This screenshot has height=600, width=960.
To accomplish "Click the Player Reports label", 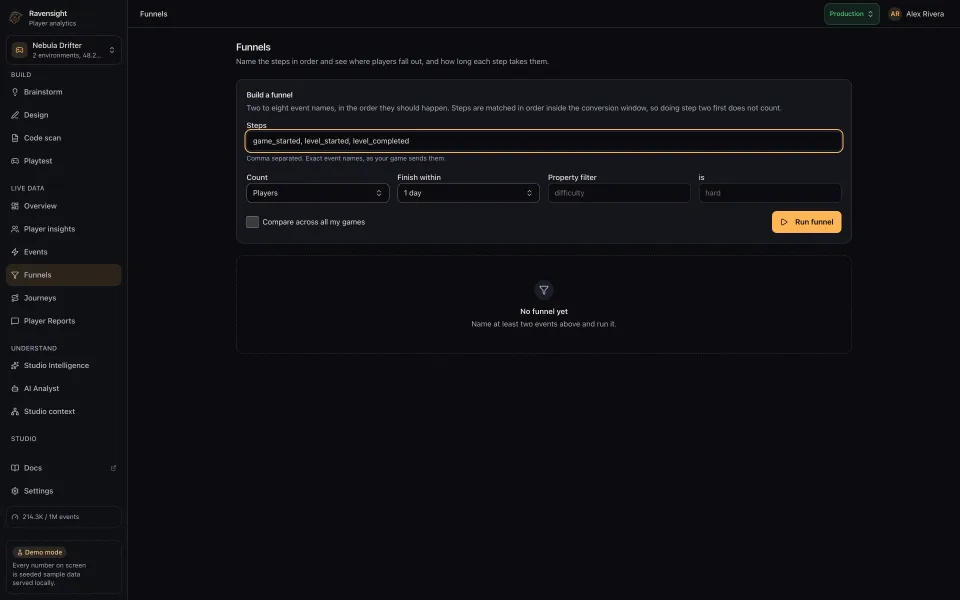I will point(50,321).
